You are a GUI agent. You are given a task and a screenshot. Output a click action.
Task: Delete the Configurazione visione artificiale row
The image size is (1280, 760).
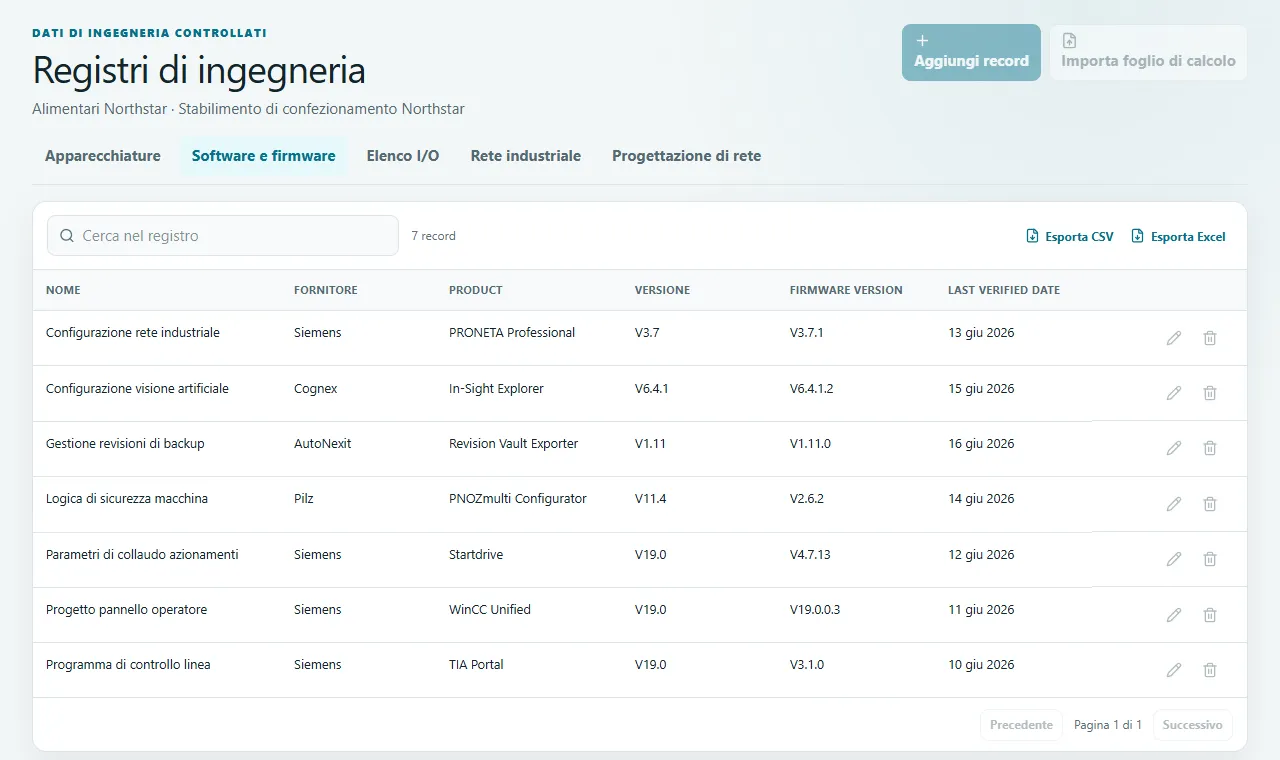1210,393
